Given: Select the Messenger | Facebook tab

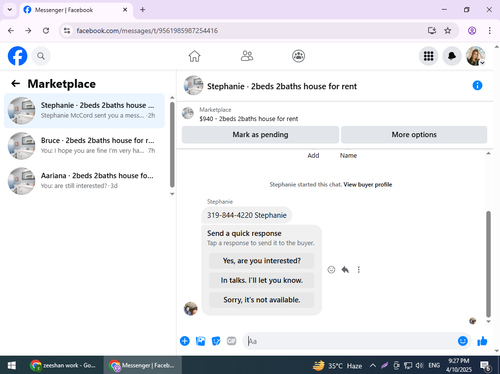Looking at the screenshot, I should (76, 10).
